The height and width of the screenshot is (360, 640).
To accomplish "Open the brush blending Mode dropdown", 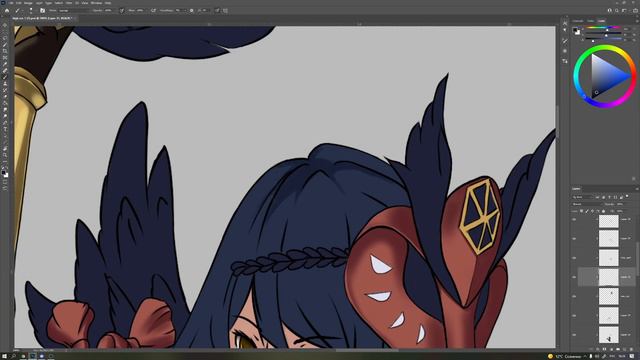I will 73,11.
